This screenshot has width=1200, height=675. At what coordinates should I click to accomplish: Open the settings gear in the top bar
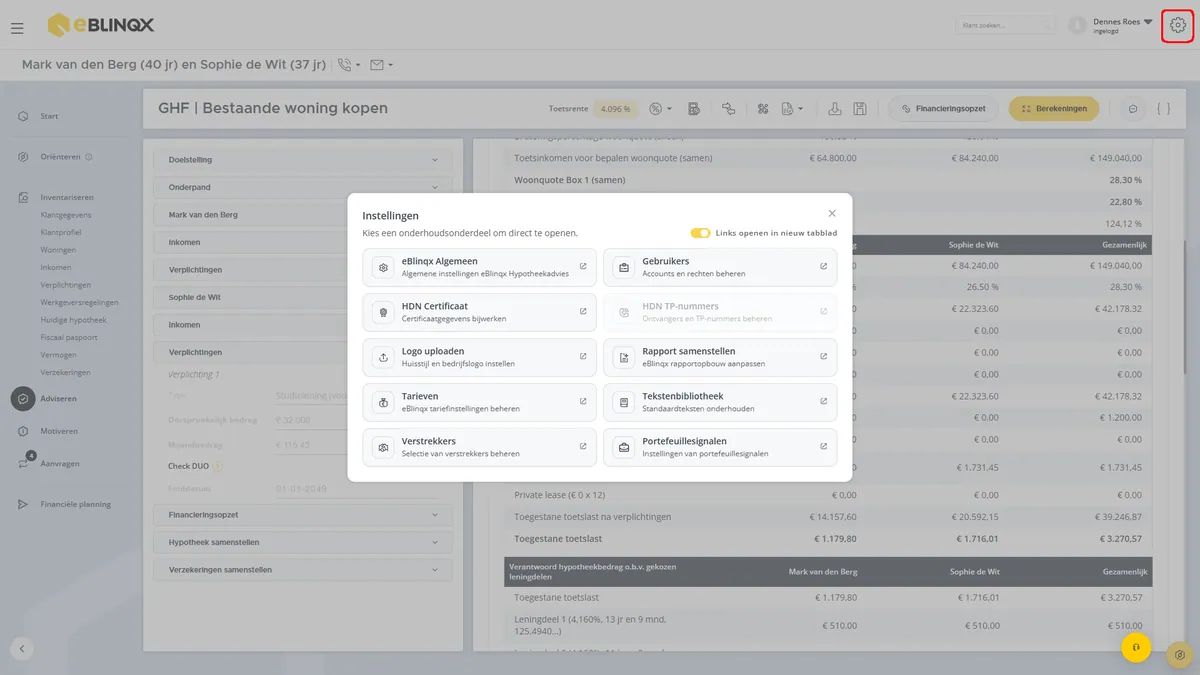click(1177, 25)
